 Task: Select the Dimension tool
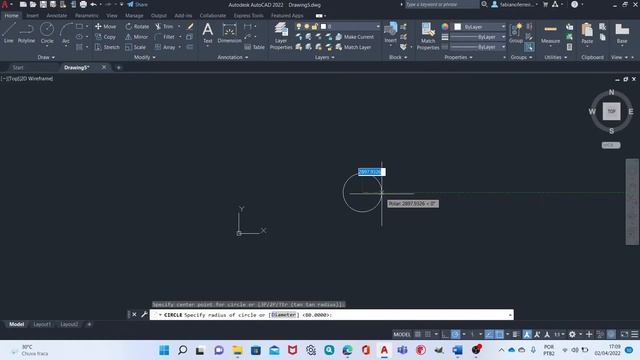click(x=229, y=33)
